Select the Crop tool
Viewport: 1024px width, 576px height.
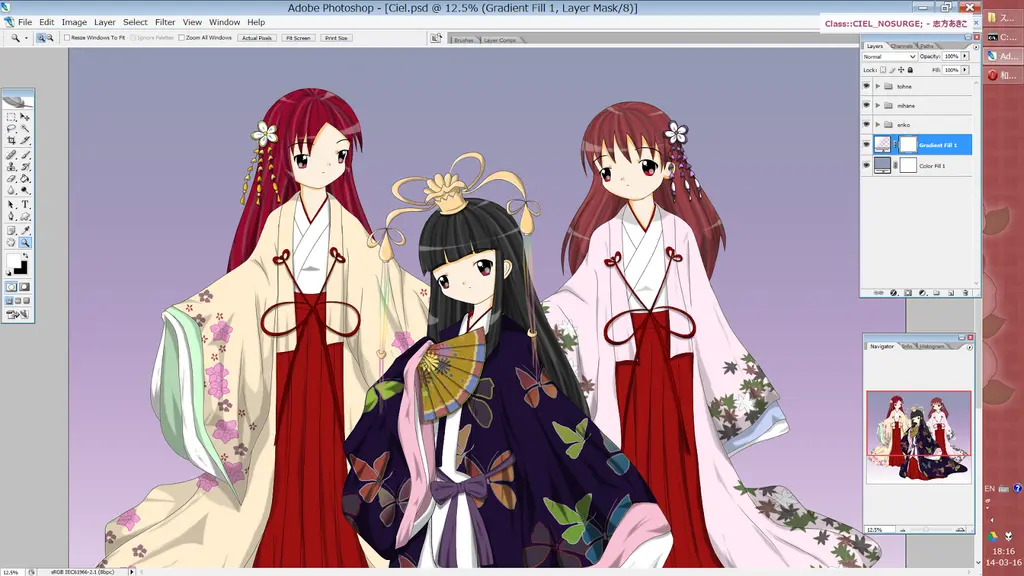coord(11,140)
